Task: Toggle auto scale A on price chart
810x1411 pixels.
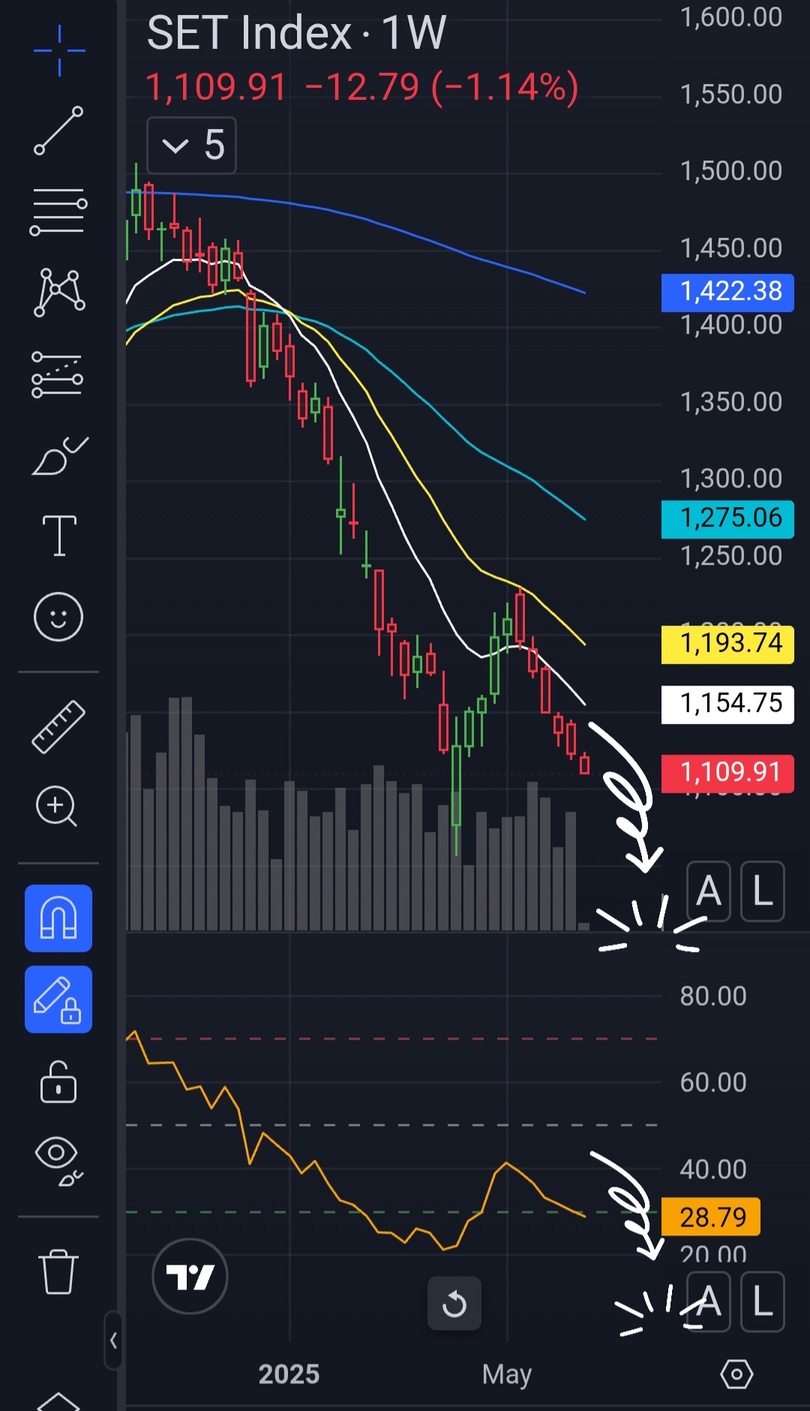Action: coord(708,890)
